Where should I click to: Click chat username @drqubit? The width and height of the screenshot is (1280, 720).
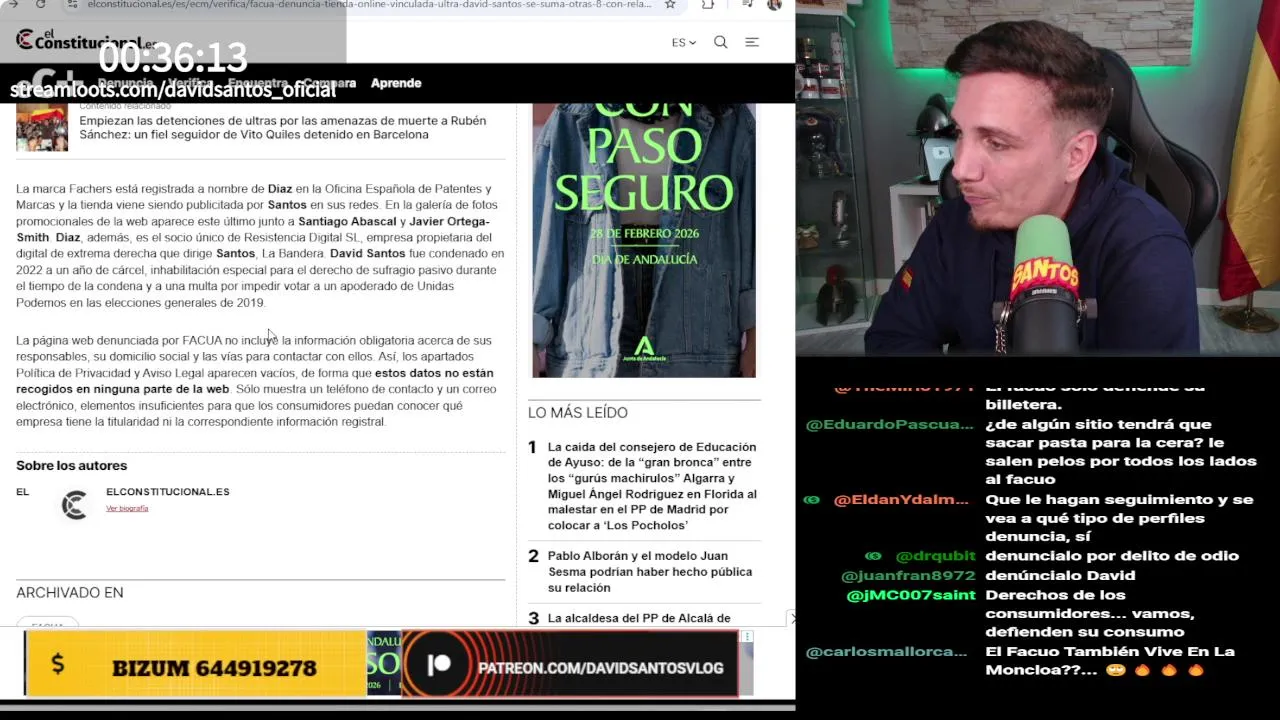[935, 555]
